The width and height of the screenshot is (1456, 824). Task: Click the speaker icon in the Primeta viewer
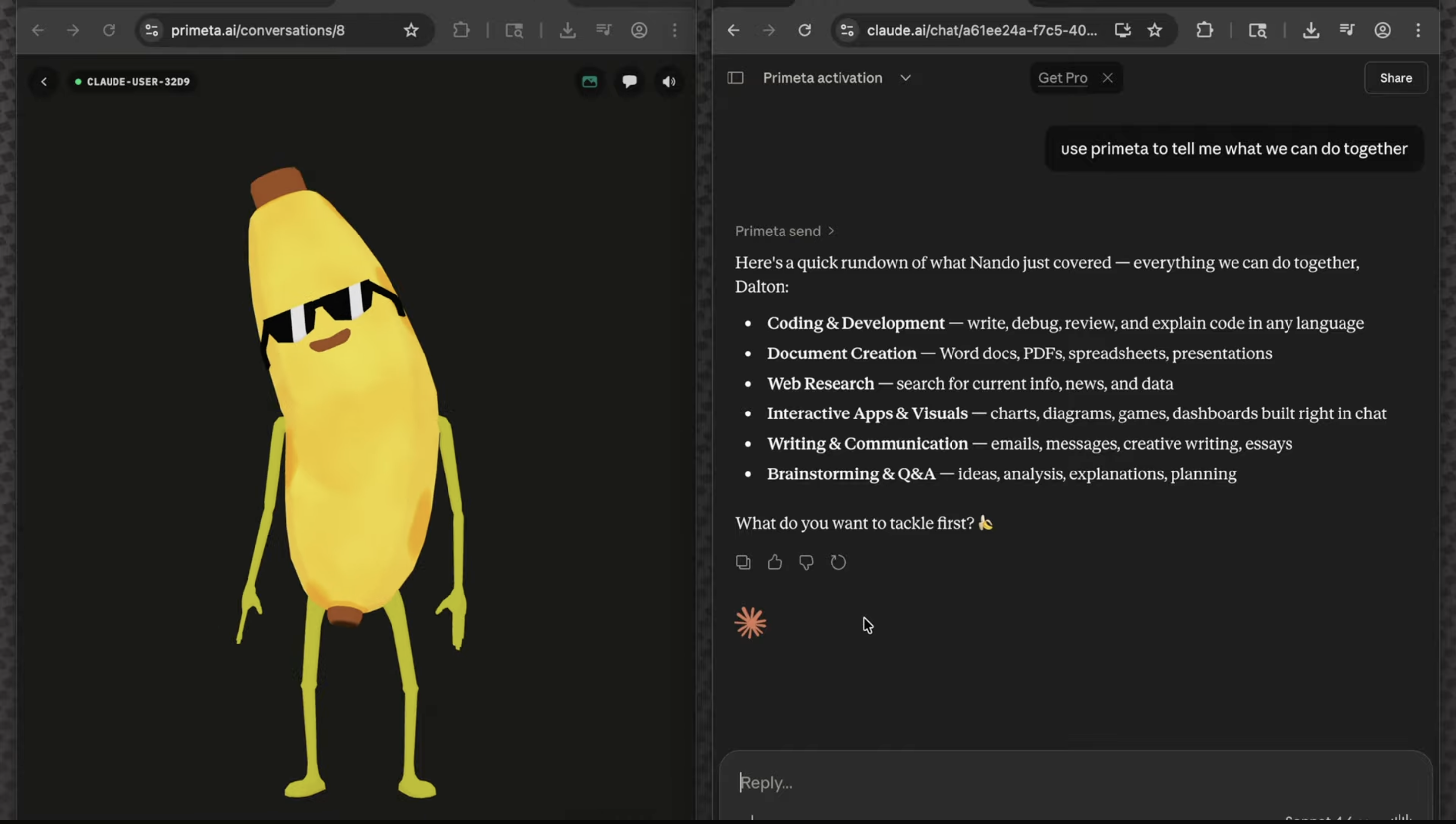[x=669, y=82]
